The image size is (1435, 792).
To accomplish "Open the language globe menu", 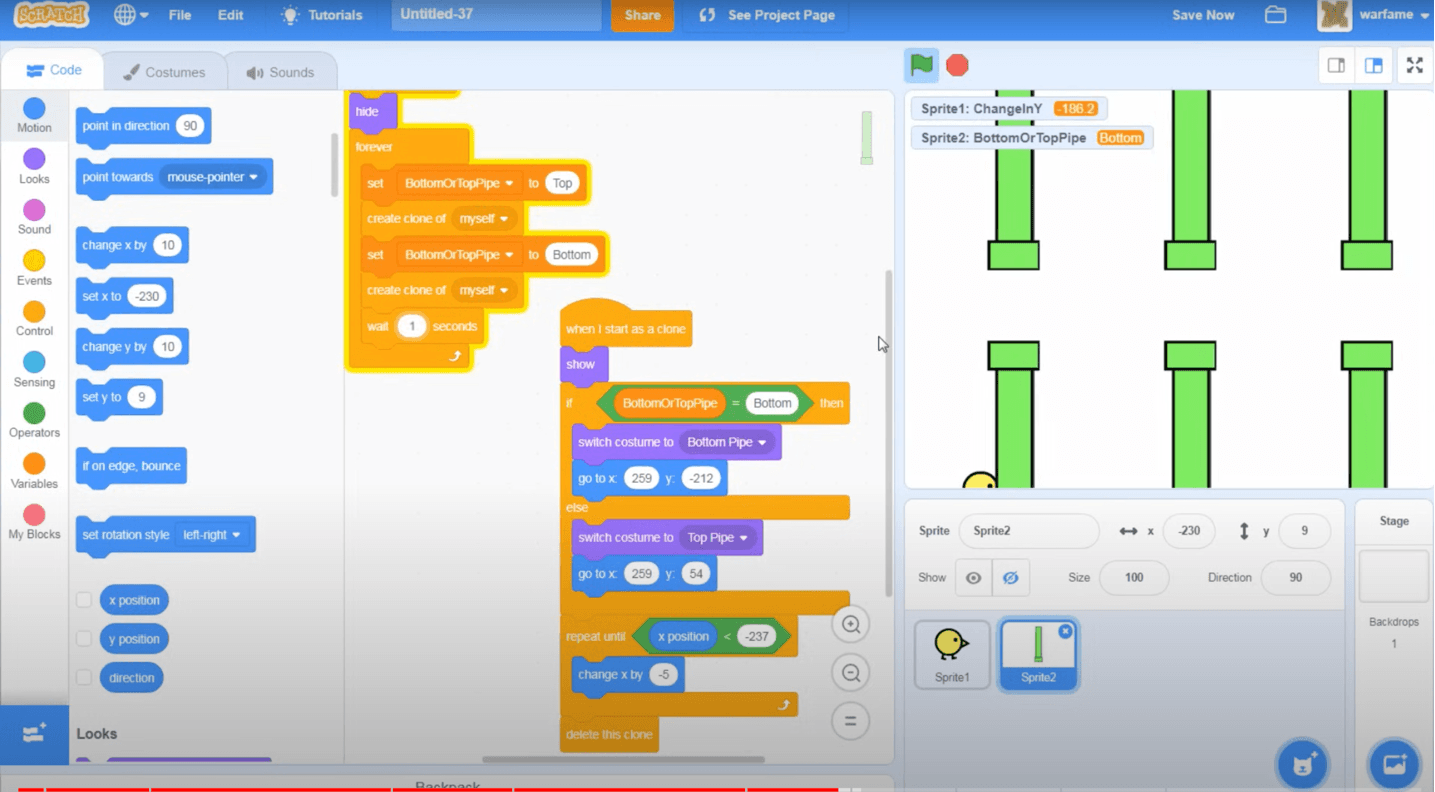I will [131, 15].
